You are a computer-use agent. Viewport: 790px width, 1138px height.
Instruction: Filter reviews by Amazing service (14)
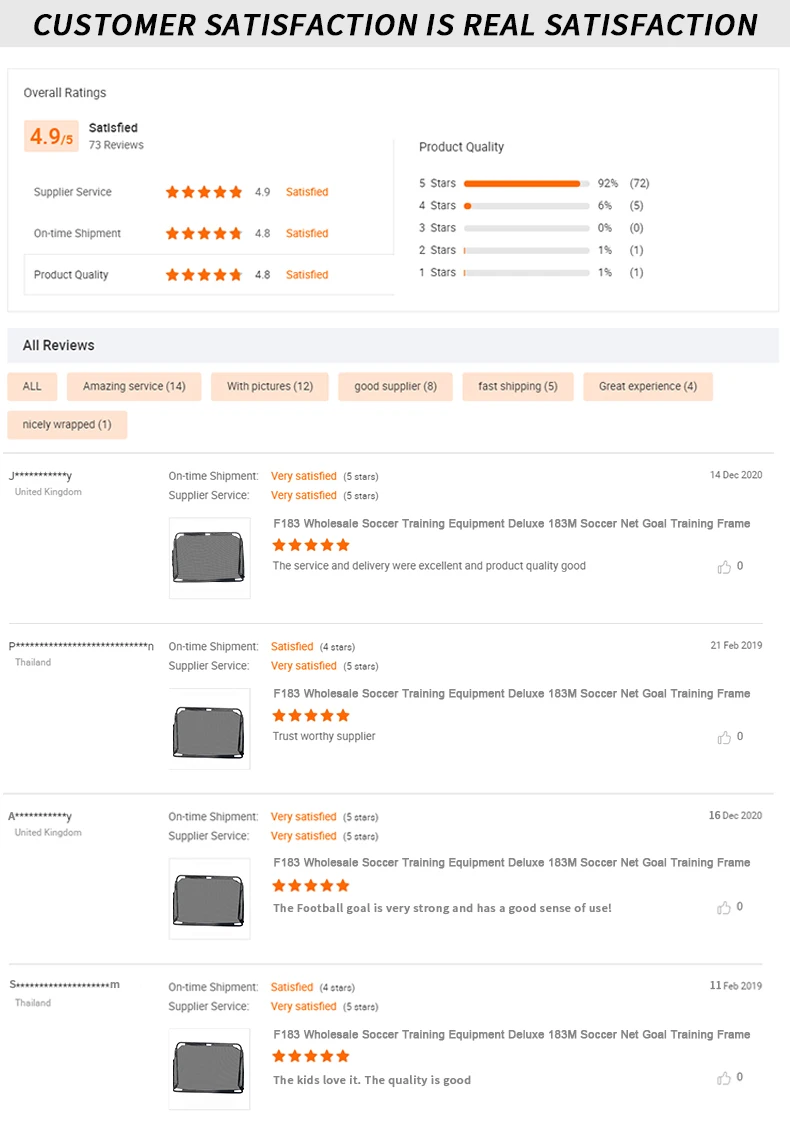[x=134, y=387]
